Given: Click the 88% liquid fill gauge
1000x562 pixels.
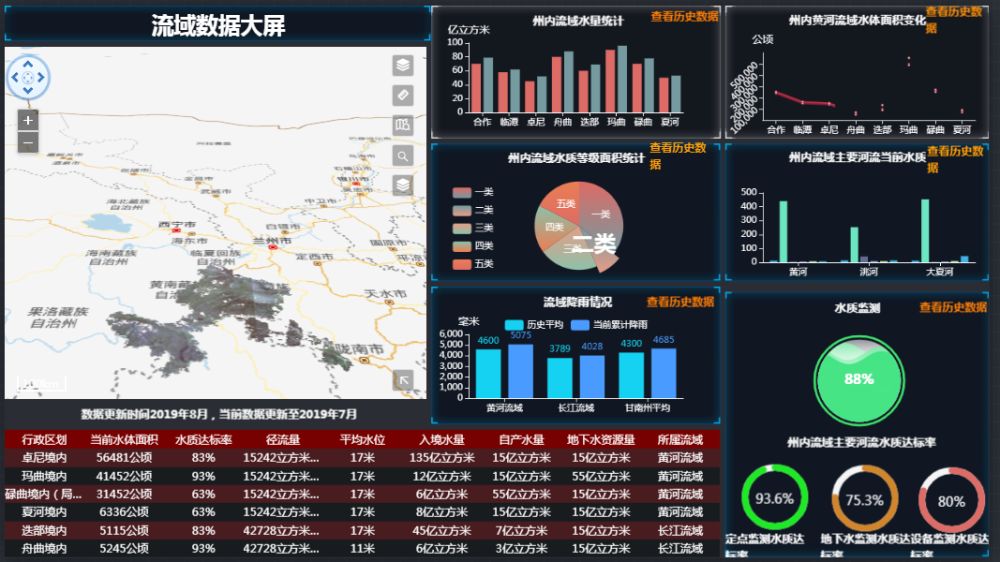Looking at the screenshot, I should tap(858, 379).
